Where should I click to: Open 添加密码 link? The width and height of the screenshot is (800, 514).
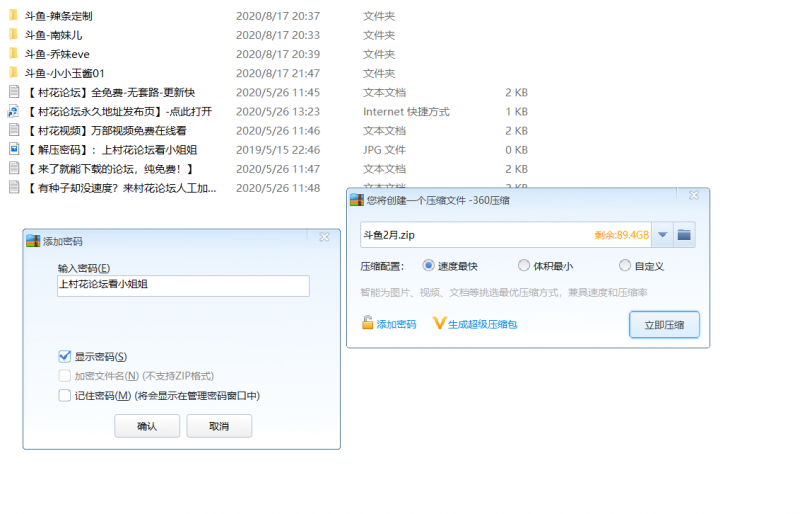pos(396,324)
